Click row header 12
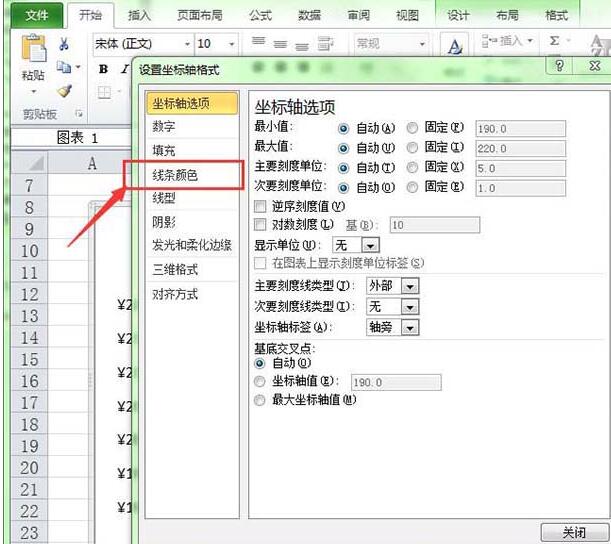 point(30,294)
